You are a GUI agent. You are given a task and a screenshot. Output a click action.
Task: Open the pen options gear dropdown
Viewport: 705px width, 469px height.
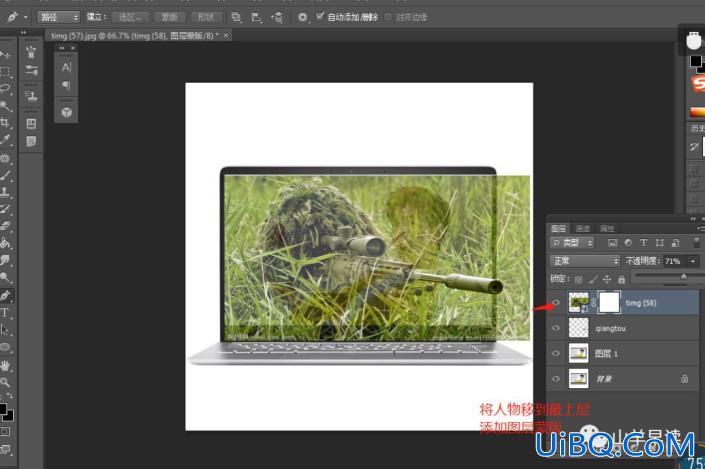coord(303,18)
